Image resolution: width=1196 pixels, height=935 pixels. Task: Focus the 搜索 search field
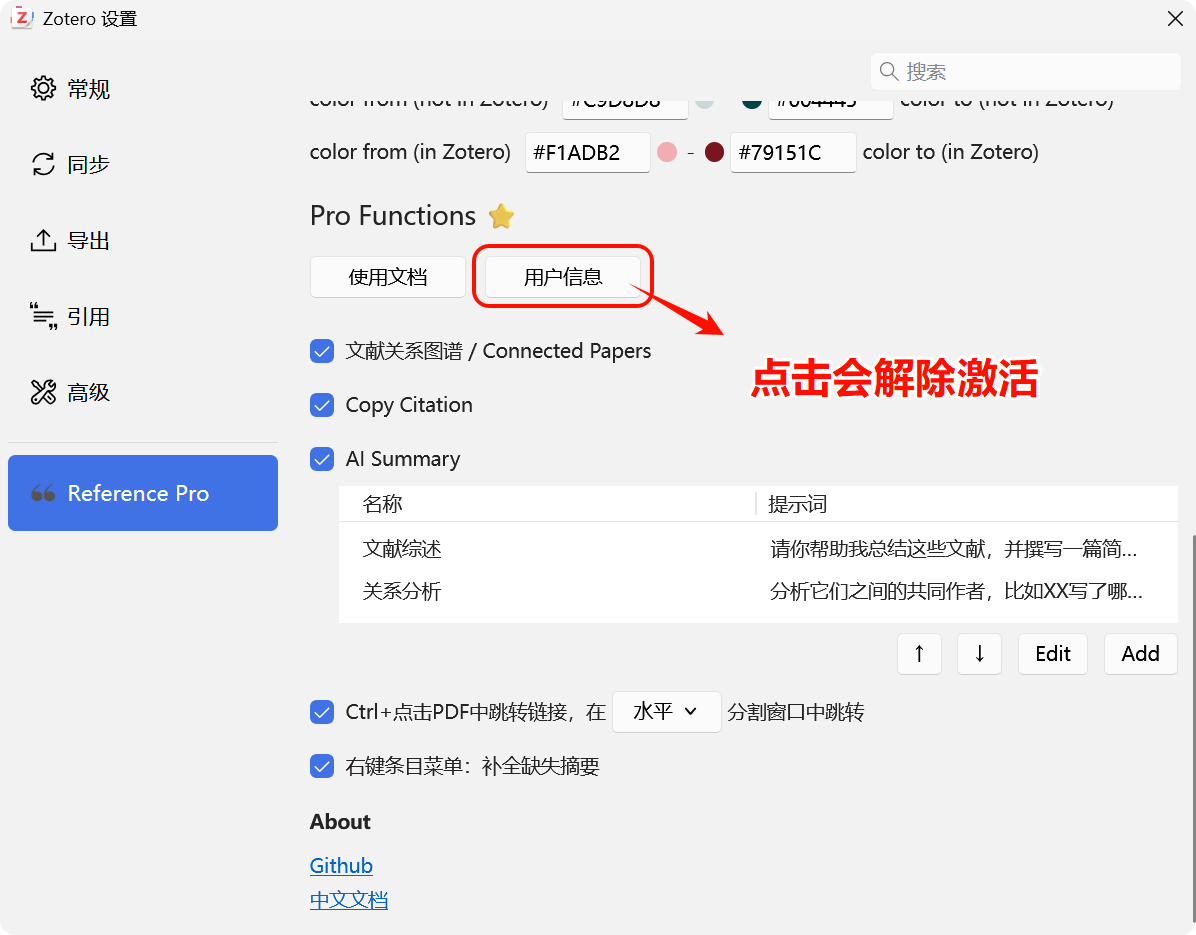pyautogui.click(x=1025, y=72)
